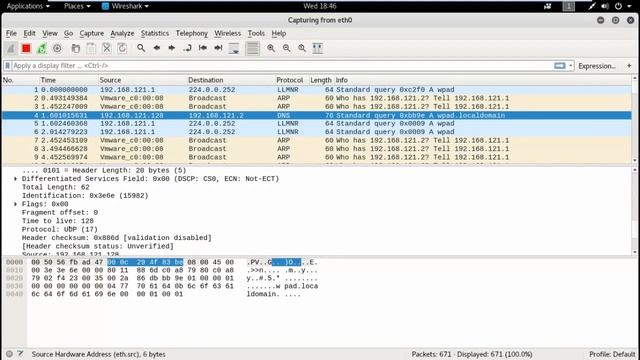Click Go to specified packet icon
The width and height of the screenshot is (640, 360).
tap(187, 48)
